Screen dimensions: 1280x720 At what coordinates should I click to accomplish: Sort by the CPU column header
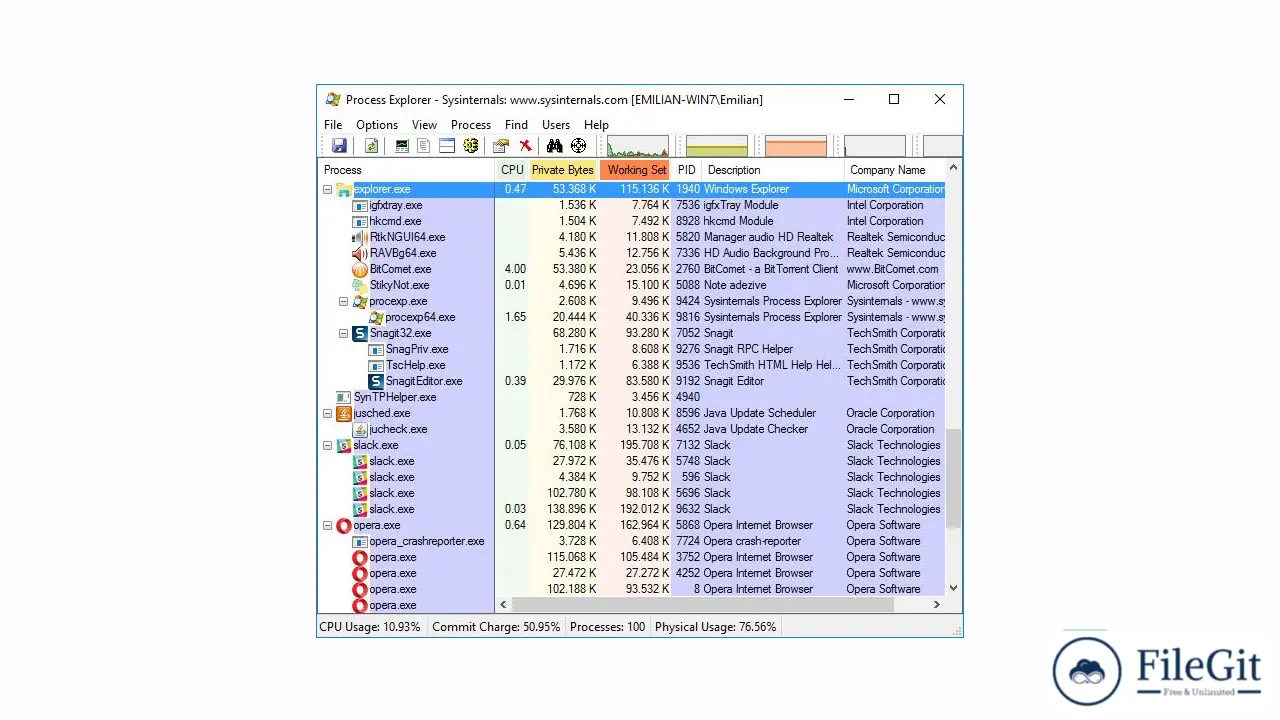(512, 170)
